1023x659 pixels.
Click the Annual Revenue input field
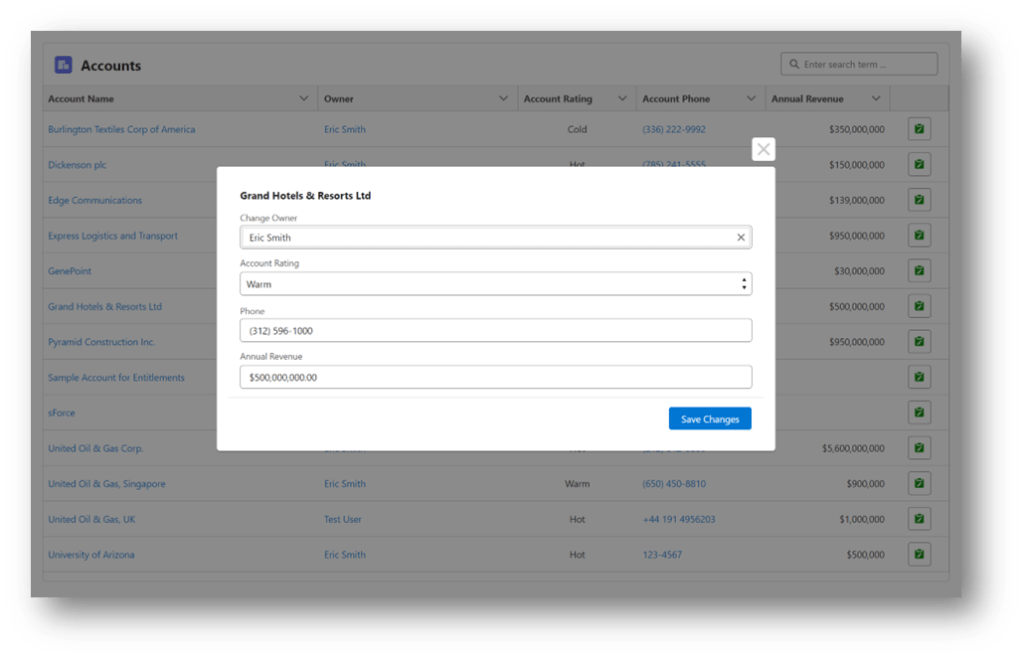pyautogui.click(x=496, y=377)
